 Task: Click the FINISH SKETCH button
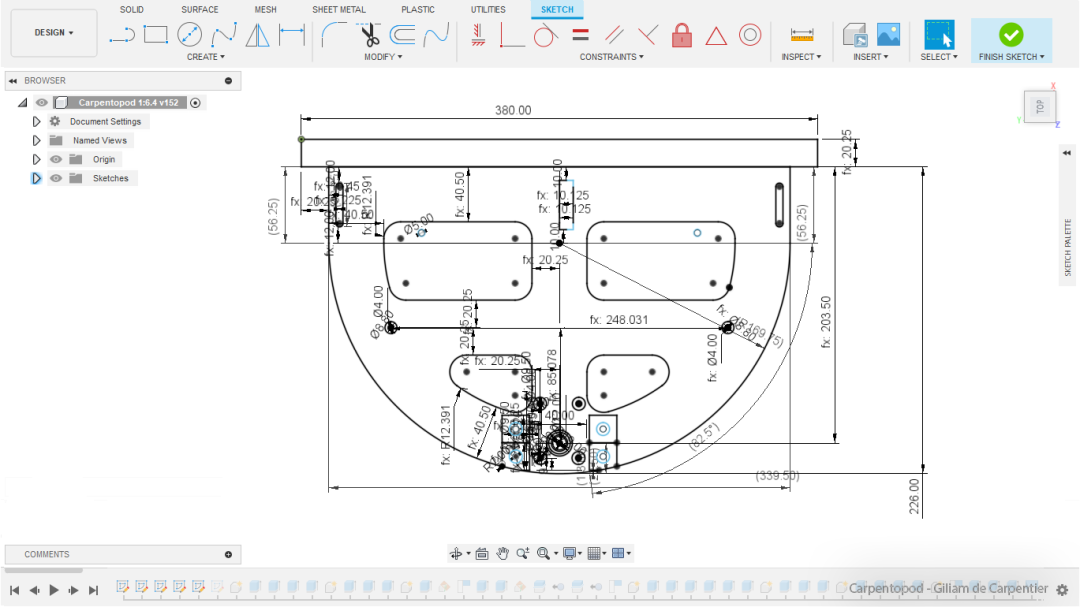[1011, 41]
